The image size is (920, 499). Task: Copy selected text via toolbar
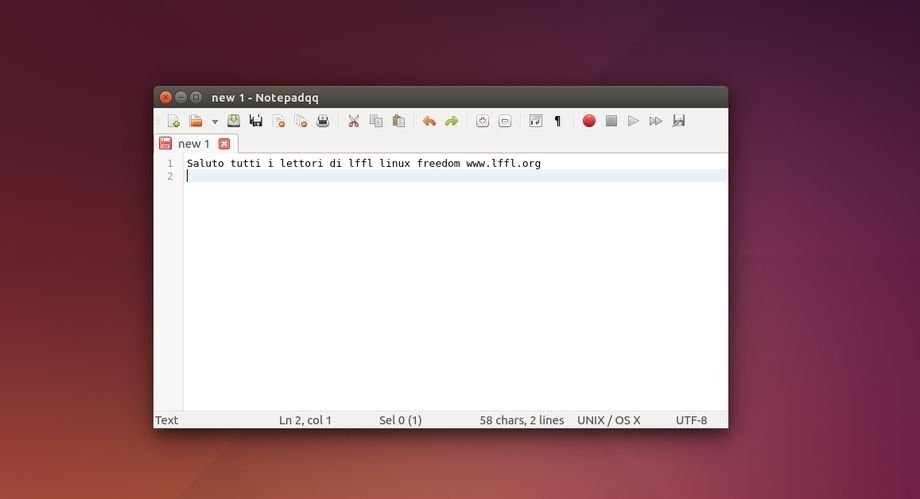click(376, 121)
